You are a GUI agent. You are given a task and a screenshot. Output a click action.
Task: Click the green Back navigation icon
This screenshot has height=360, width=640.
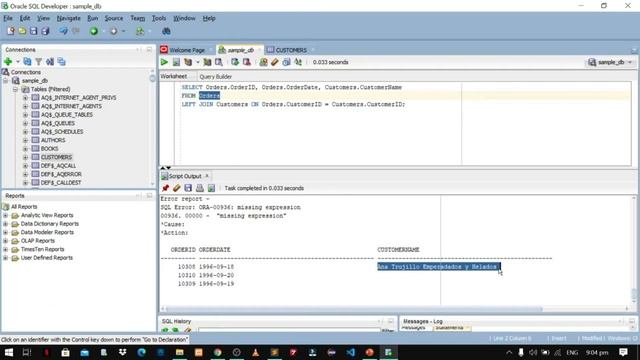[94, 31]
